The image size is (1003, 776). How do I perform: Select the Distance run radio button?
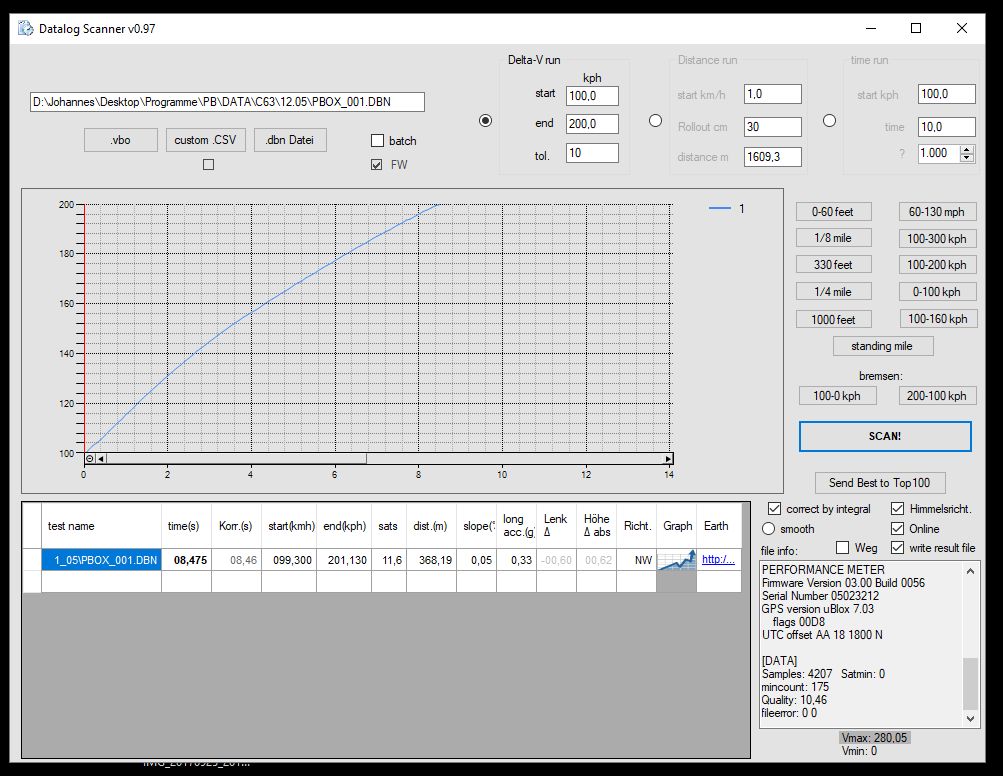[x=656, y=121]
